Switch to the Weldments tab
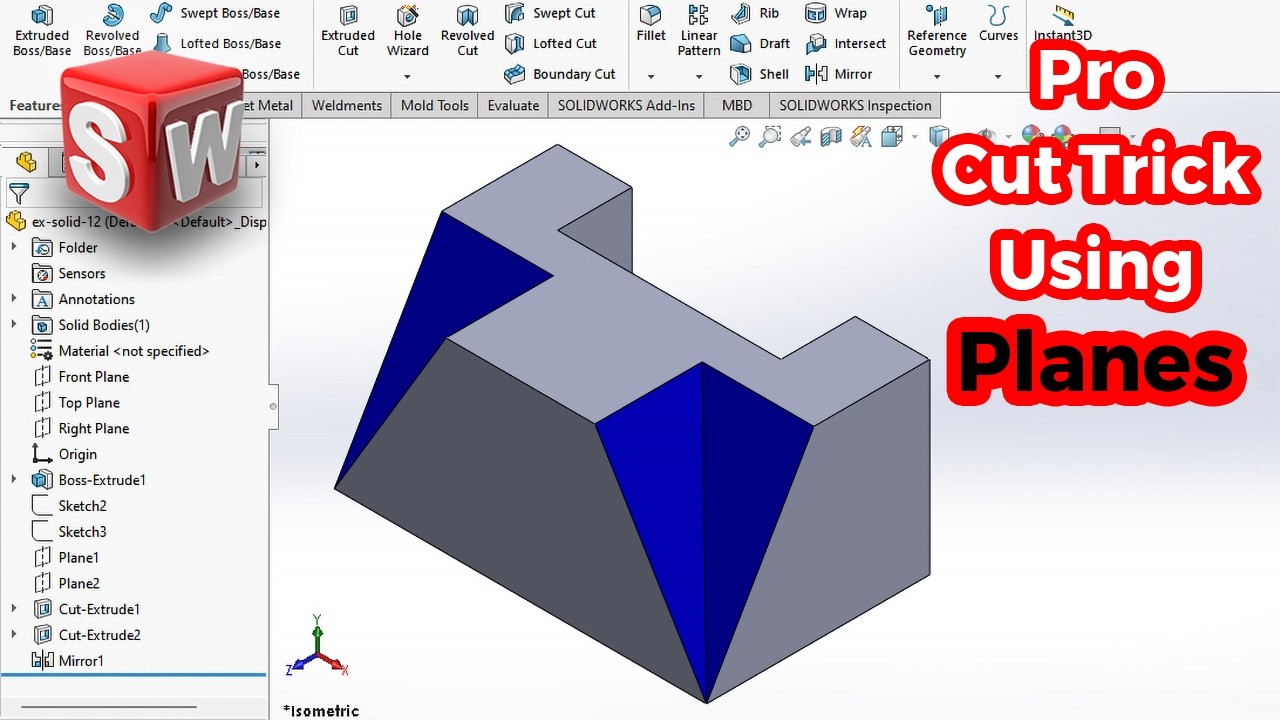 pyautogui.click(x=347, y=105)
